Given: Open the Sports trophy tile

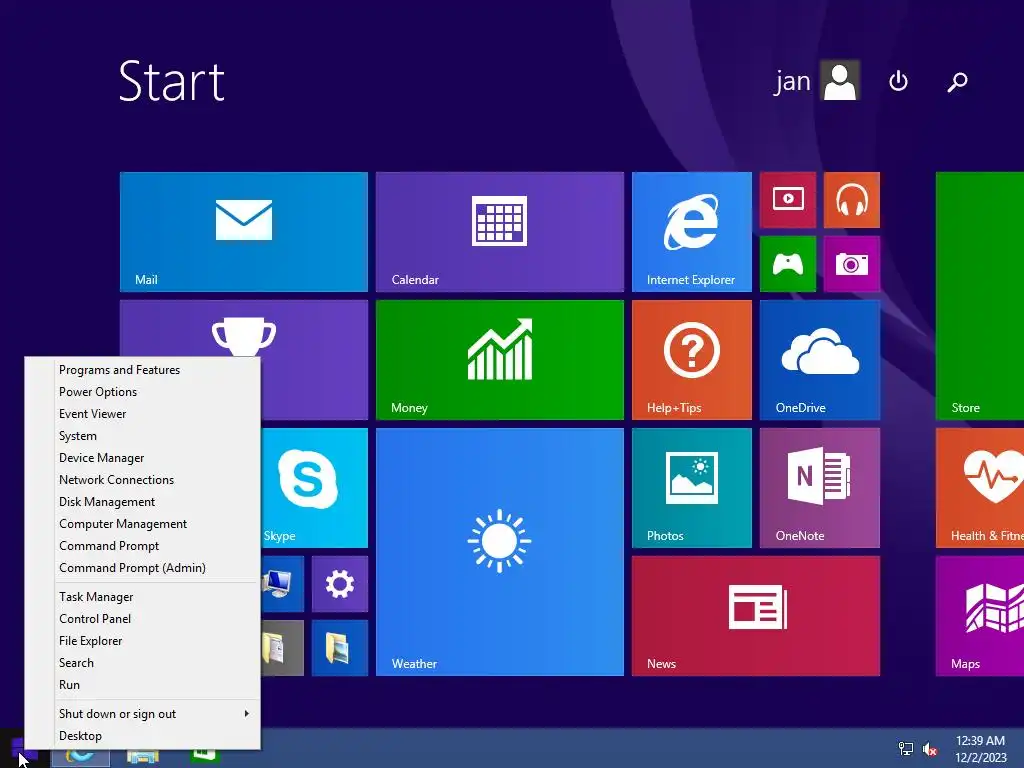Looking at the screenshot, I should click(x=244, y=328).
